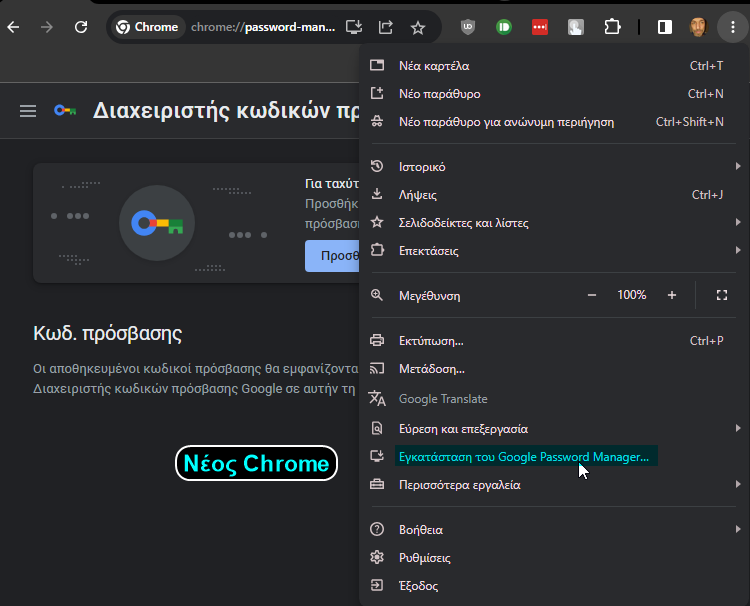Viewport: 750px width, 606px height.
Task: Click the new tab icon beside Νέα καρτέλα
Action: (377, 65)
